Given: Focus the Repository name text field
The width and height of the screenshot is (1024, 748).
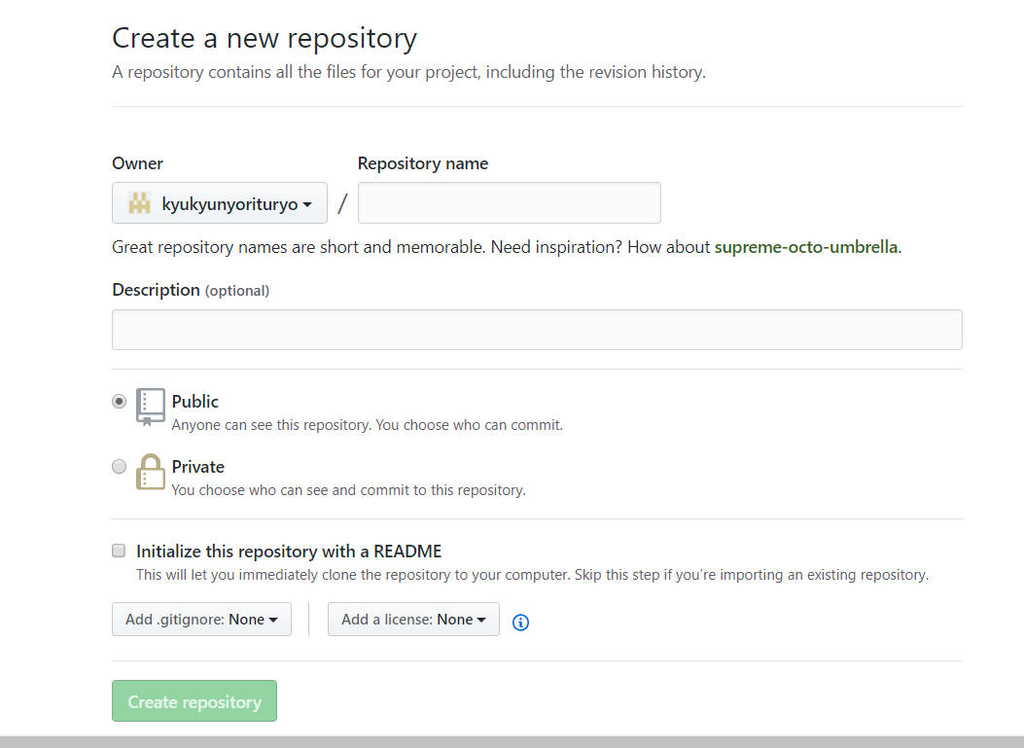Looking at the screenshot, I should click(509, 203).
